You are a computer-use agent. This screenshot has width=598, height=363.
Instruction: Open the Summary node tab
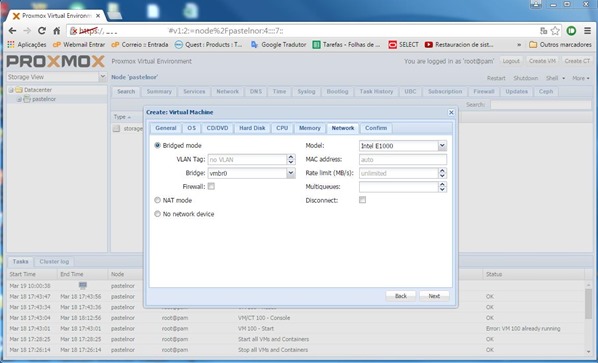click(x=159, y=92)
